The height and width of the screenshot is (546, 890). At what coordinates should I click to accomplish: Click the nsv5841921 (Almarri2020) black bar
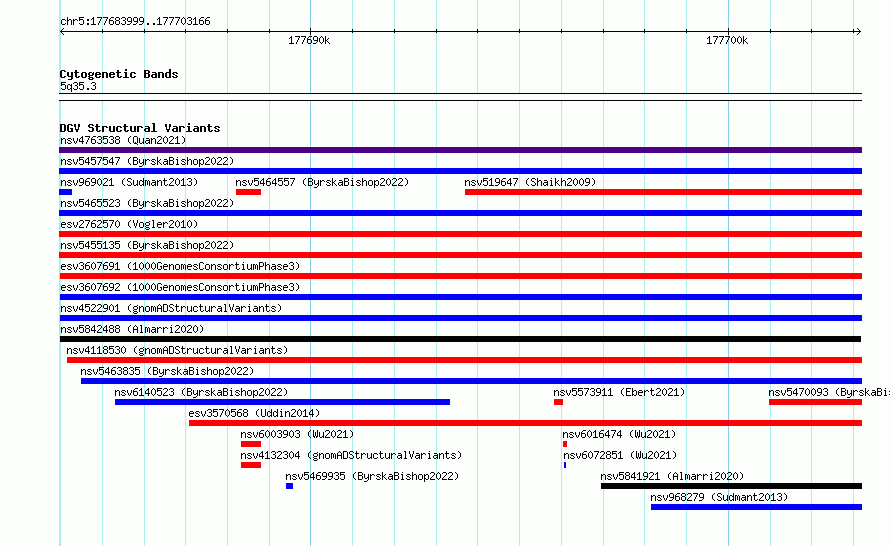point(731,486)
